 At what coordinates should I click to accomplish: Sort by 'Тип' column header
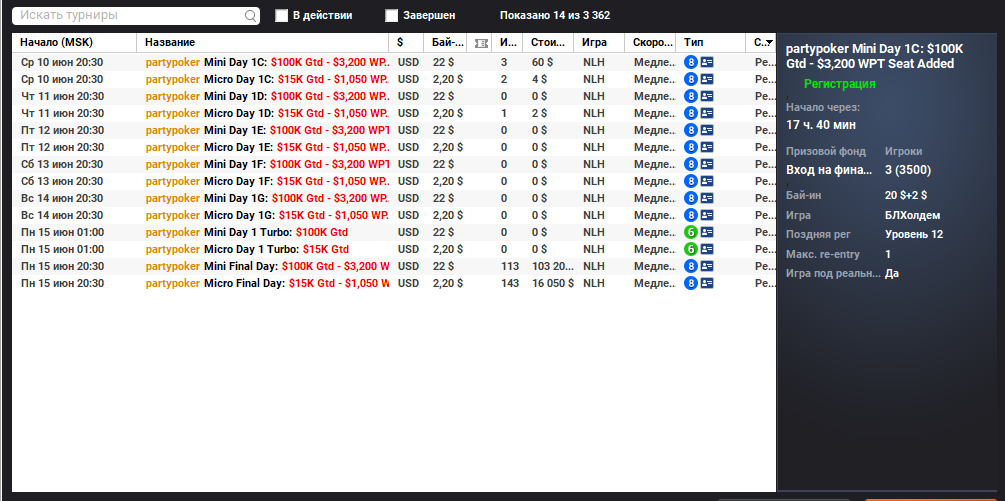(x=710, y=43)
